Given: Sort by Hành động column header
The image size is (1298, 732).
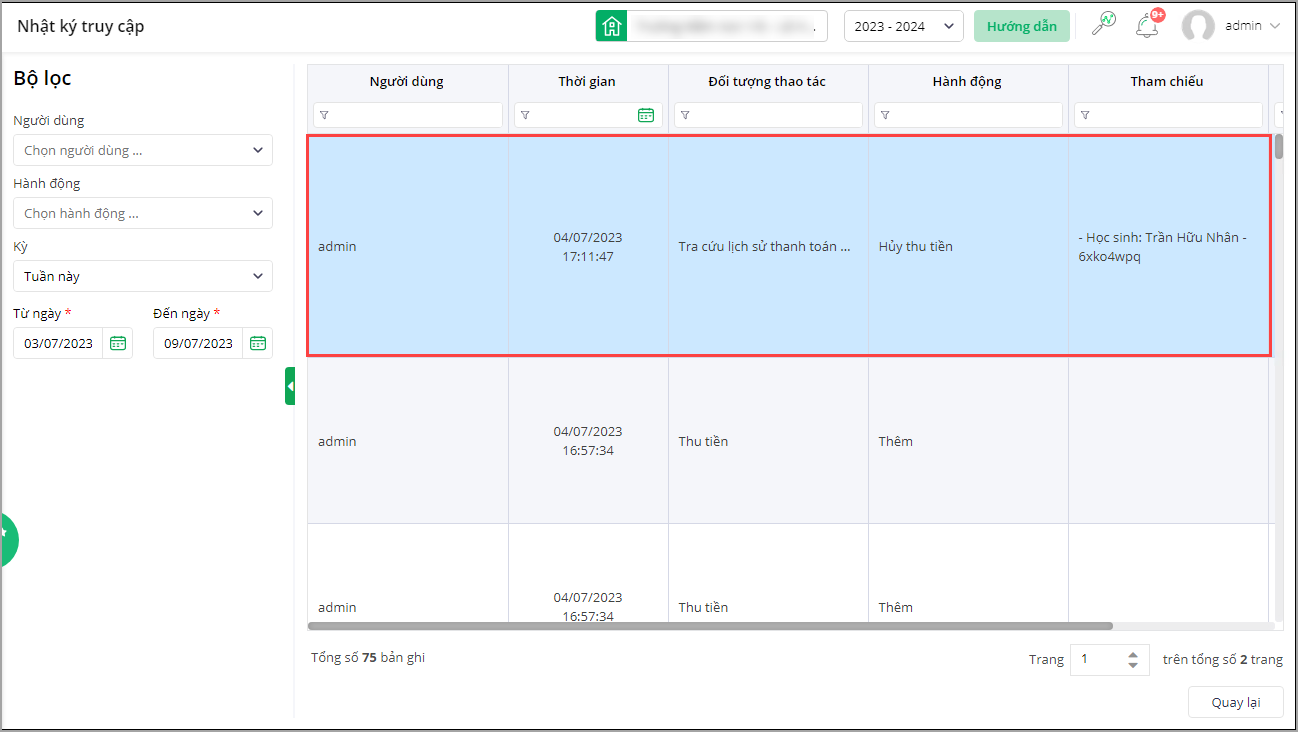Looking at the screenshot, I should tap(967, 81).
